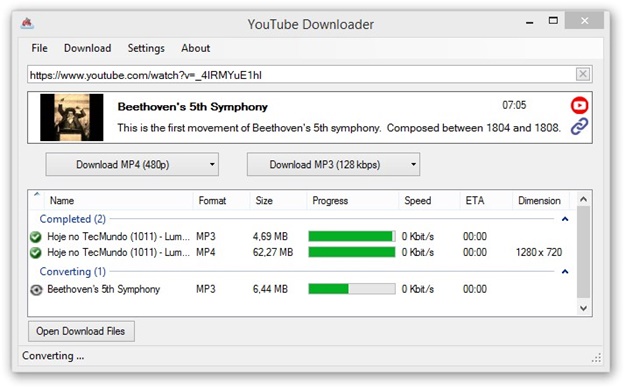Sort by the Size column header
This screenshot has width=625, height=389.
279,200
